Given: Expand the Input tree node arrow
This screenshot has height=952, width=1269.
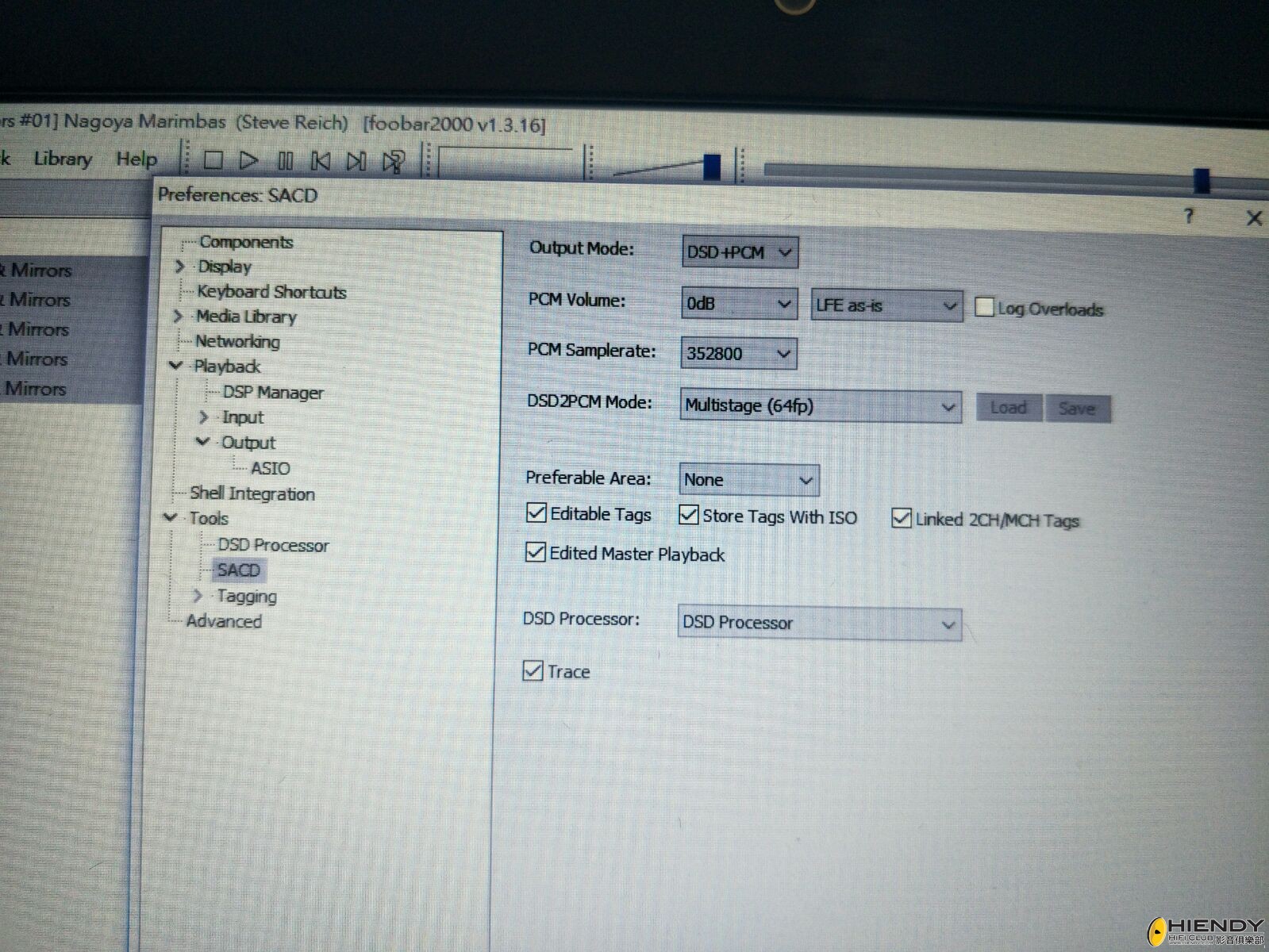Looking at the screenshot, I should point(203,416).
